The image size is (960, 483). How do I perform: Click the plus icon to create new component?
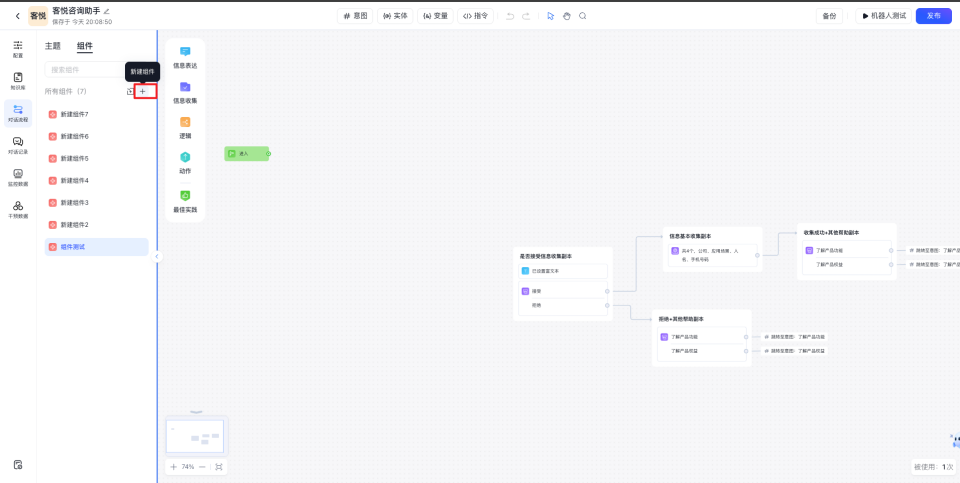pos(143,91)
